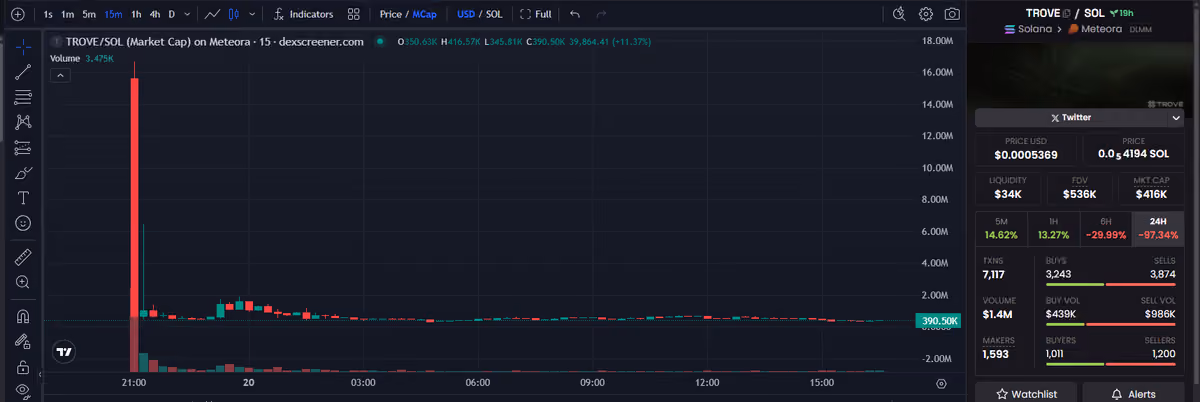This screenshot has width=1200, height=402.
Task: Select the ruler measure tool
Action: (x=23, y=257)
